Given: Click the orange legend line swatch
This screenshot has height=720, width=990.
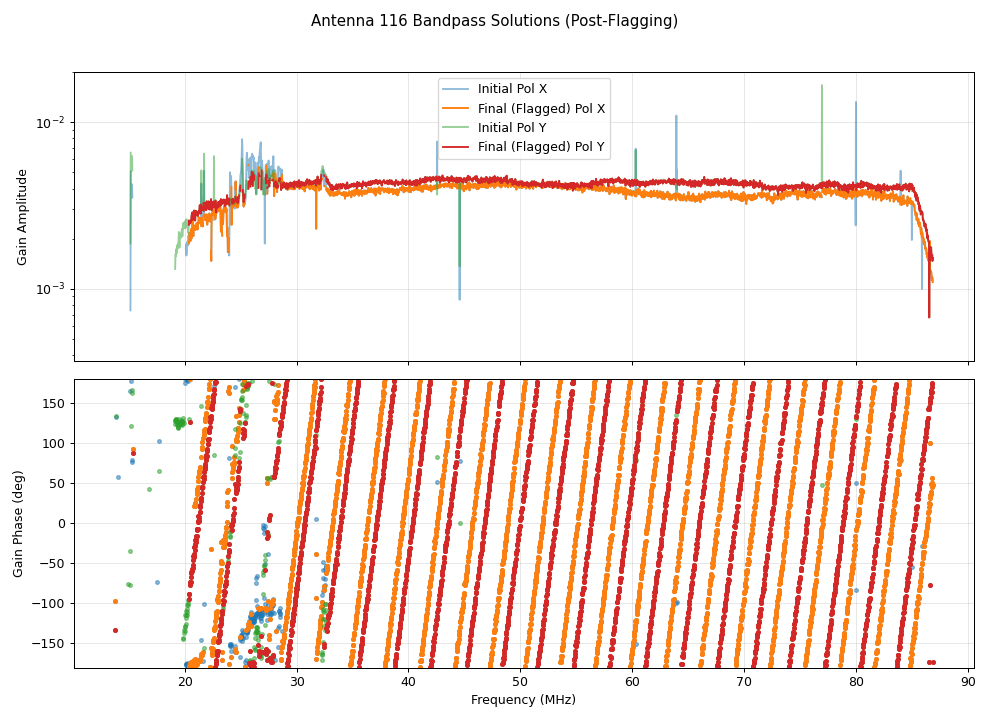Looking at the screenshot, I should tap(457, 108).
